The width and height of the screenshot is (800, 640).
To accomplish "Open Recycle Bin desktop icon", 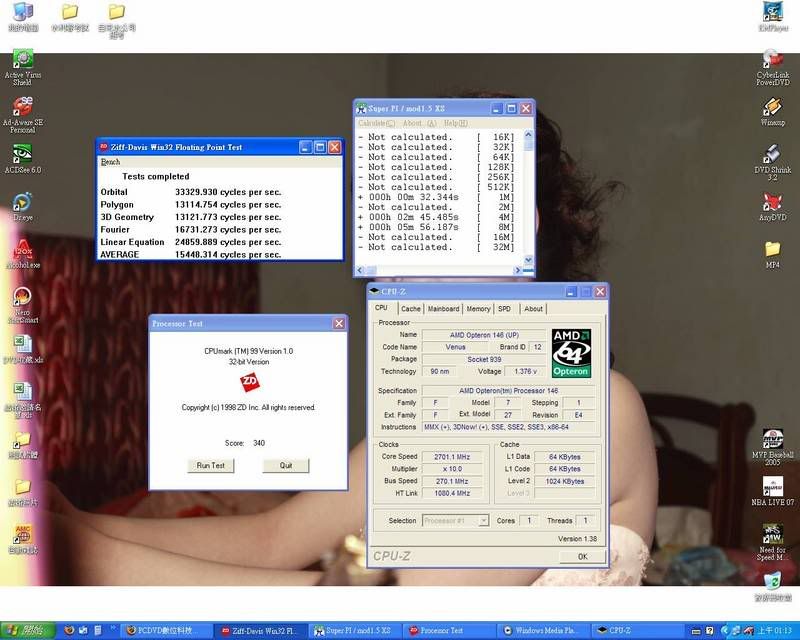I will pos(772,587).
